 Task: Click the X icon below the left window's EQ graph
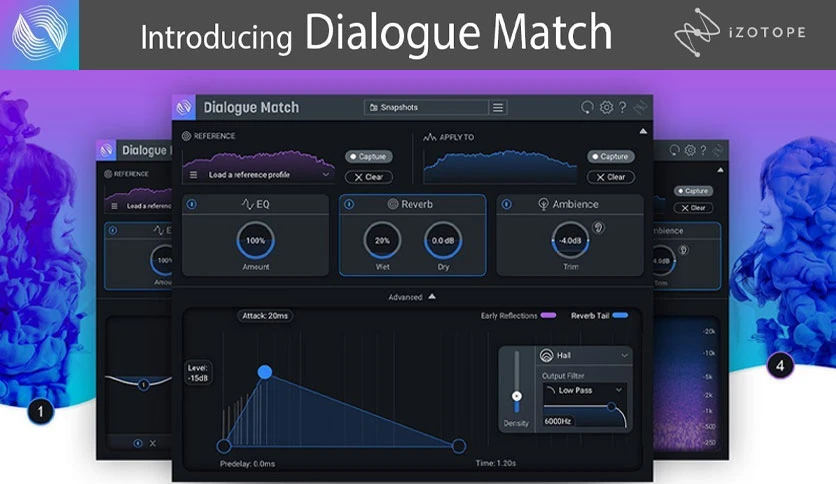pyautogui.click(x=152, y=443)
